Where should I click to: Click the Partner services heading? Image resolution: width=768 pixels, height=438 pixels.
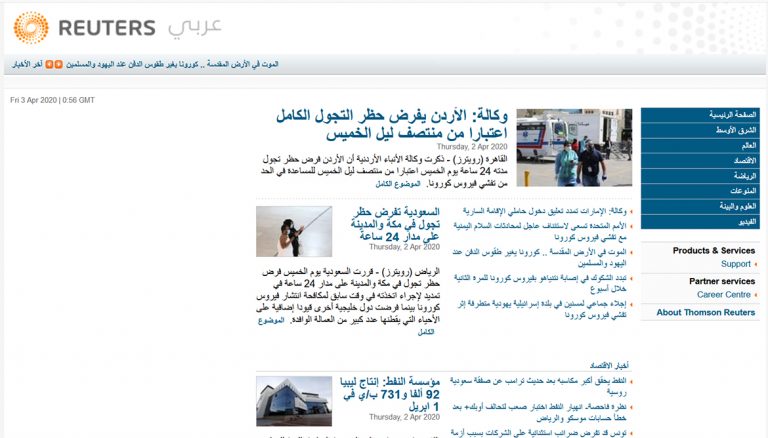coord(722,281)
